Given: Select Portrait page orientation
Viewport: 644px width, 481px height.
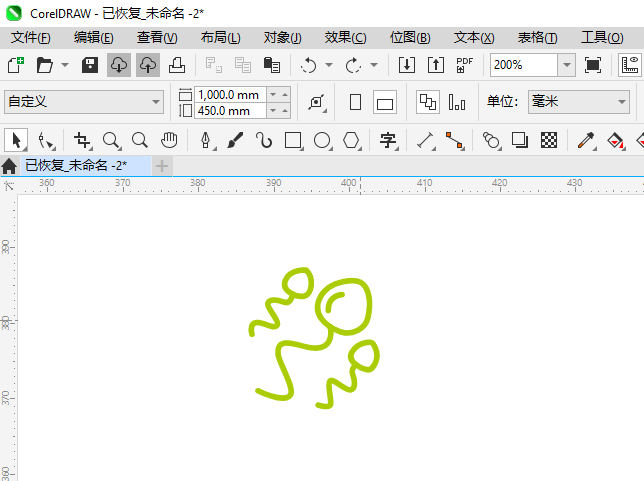Looking at the screenshot, I should pos(356,102).
